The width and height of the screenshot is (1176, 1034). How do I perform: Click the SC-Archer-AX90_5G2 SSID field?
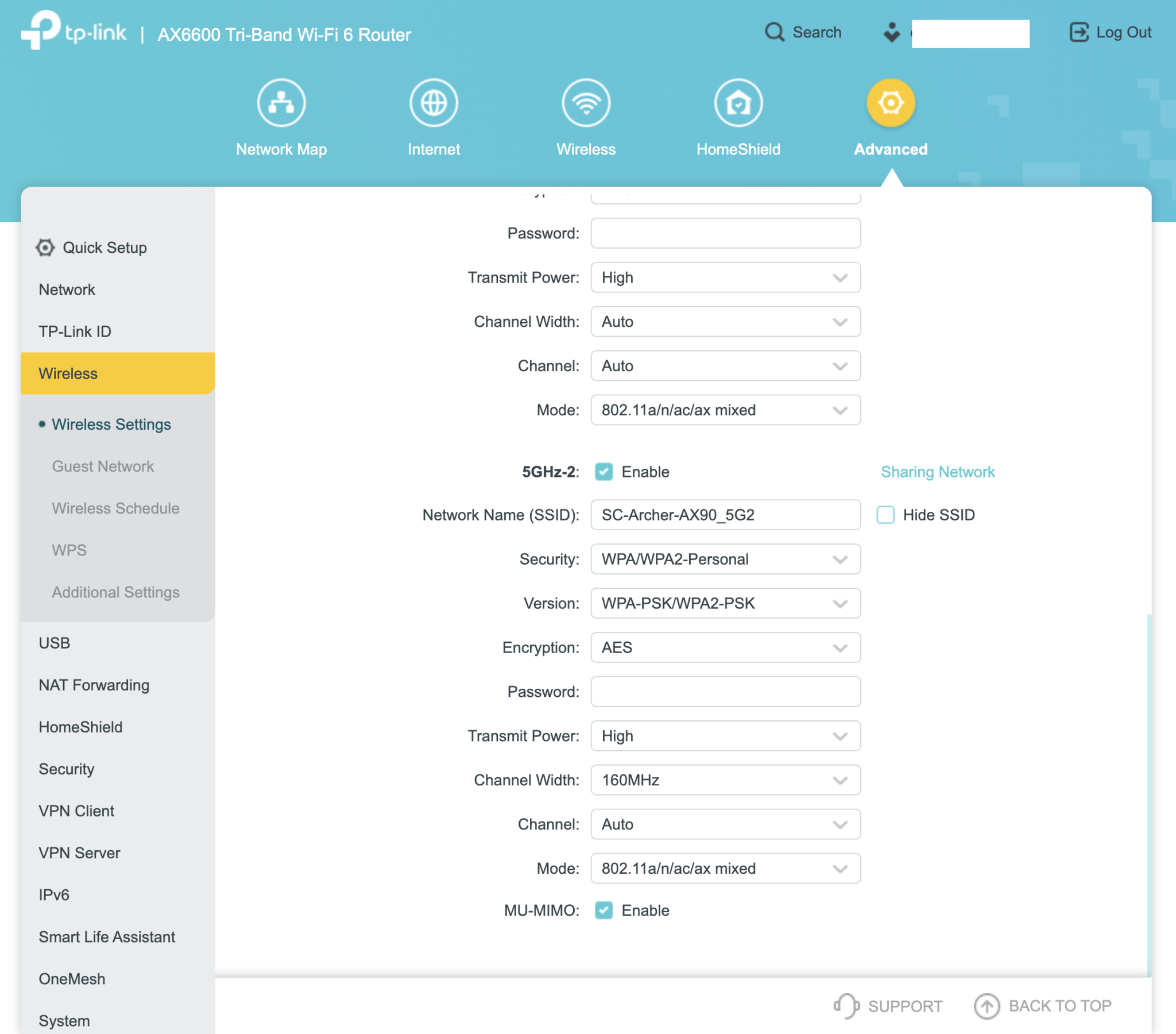pos(725,515)
